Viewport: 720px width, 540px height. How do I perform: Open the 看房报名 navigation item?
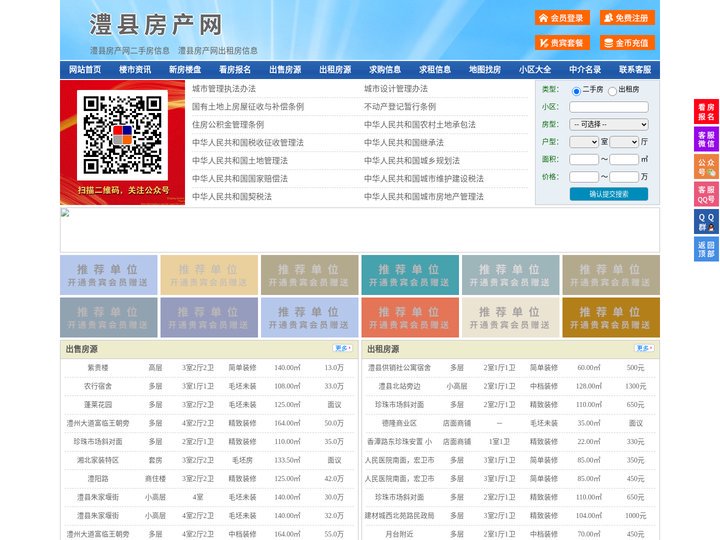pos(235,69)
